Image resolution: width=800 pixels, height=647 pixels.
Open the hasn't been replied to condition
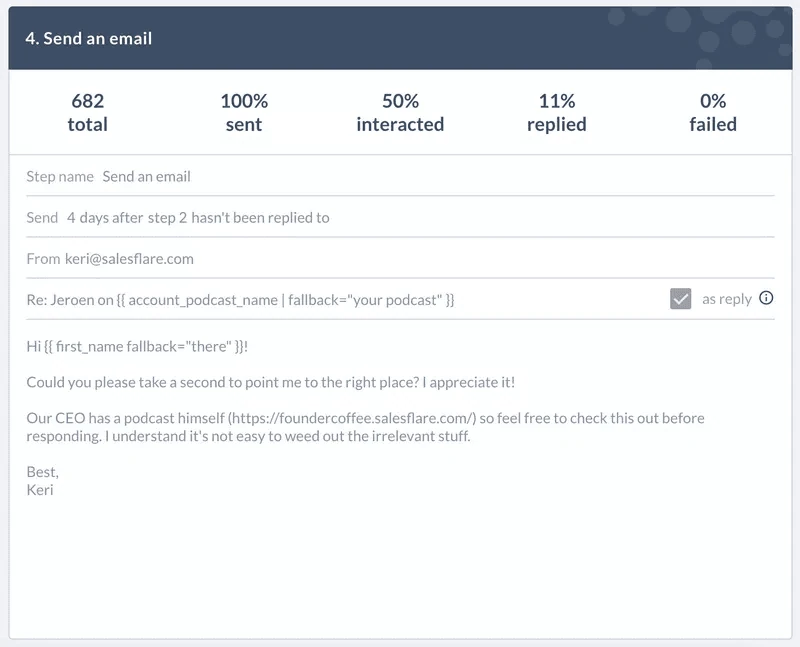tap(260, 218)
